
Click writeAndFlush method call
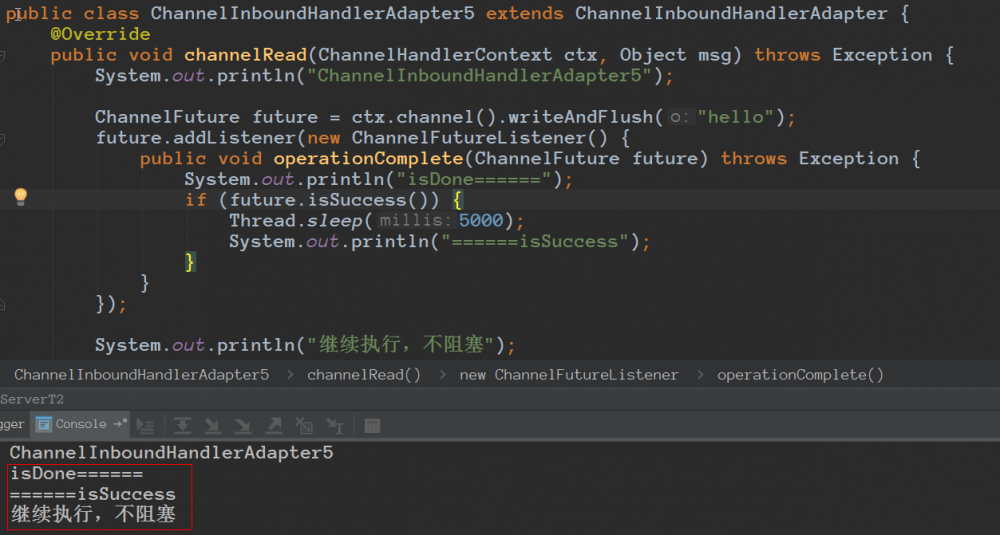click(580, 117)
